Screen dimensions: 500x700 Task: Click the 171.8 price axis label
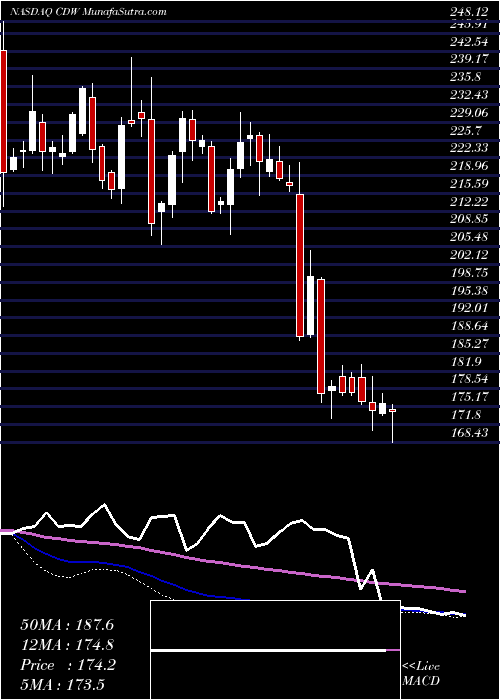(465, 415)
